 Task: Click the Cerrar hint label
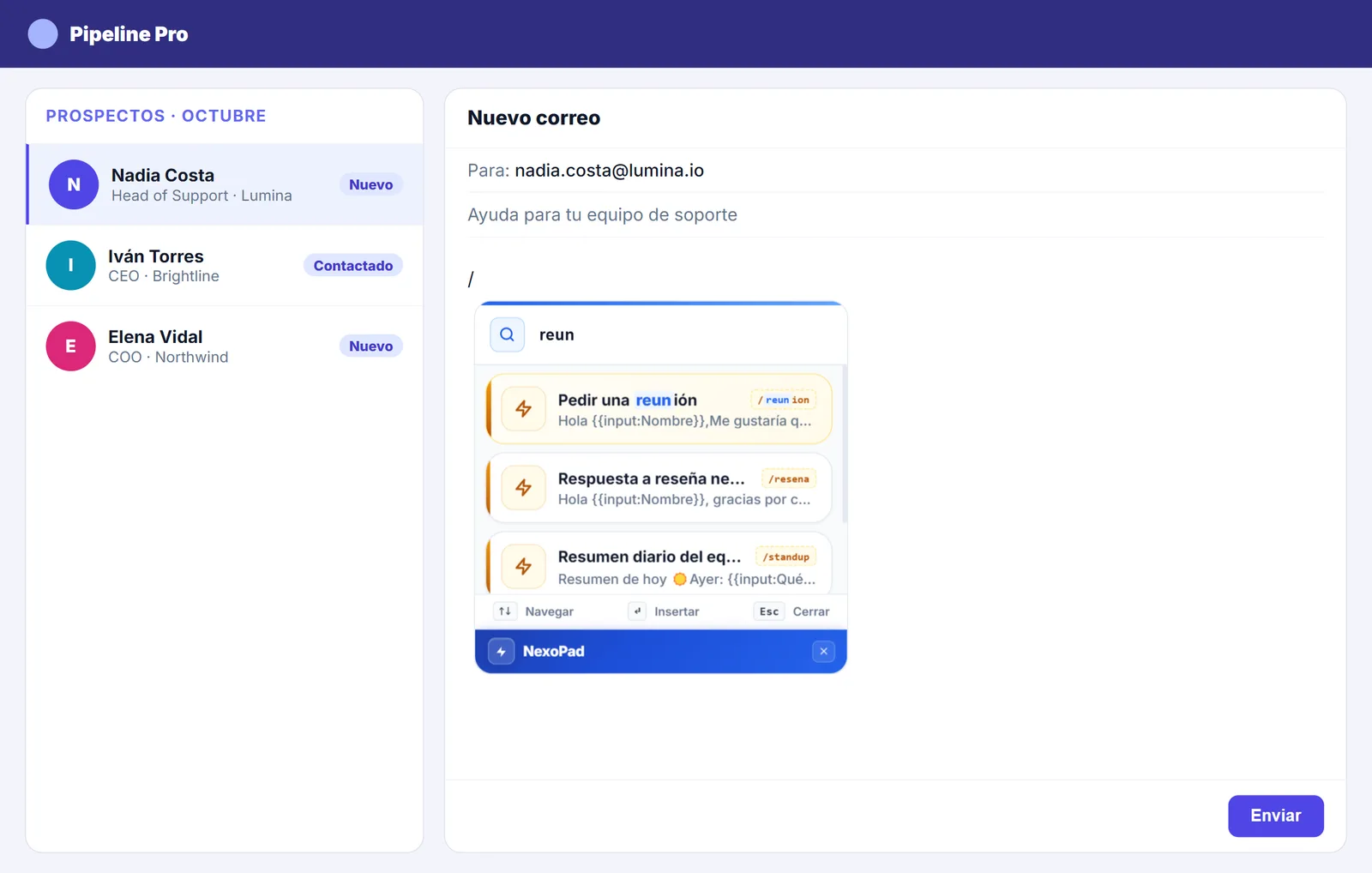click(811, 611)
